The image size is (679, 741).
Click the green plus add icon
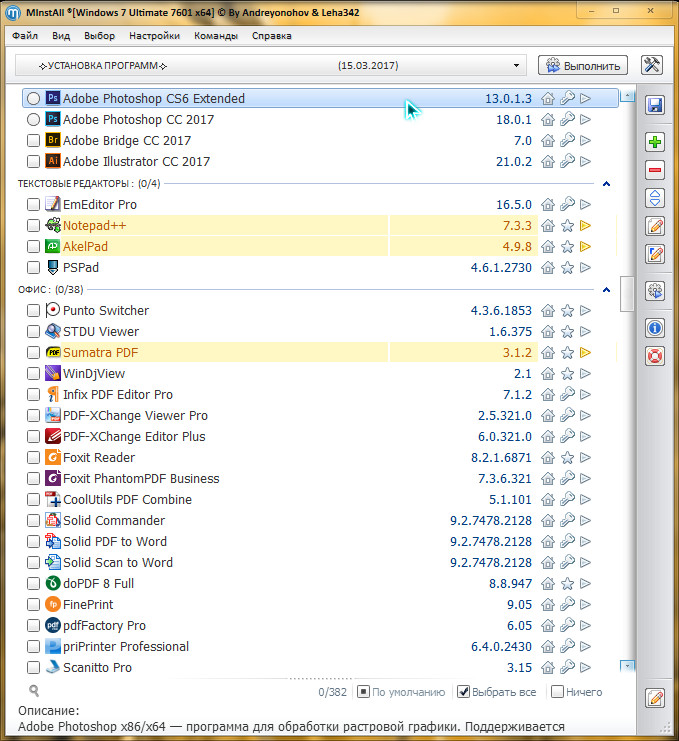[x=655, y=142]
